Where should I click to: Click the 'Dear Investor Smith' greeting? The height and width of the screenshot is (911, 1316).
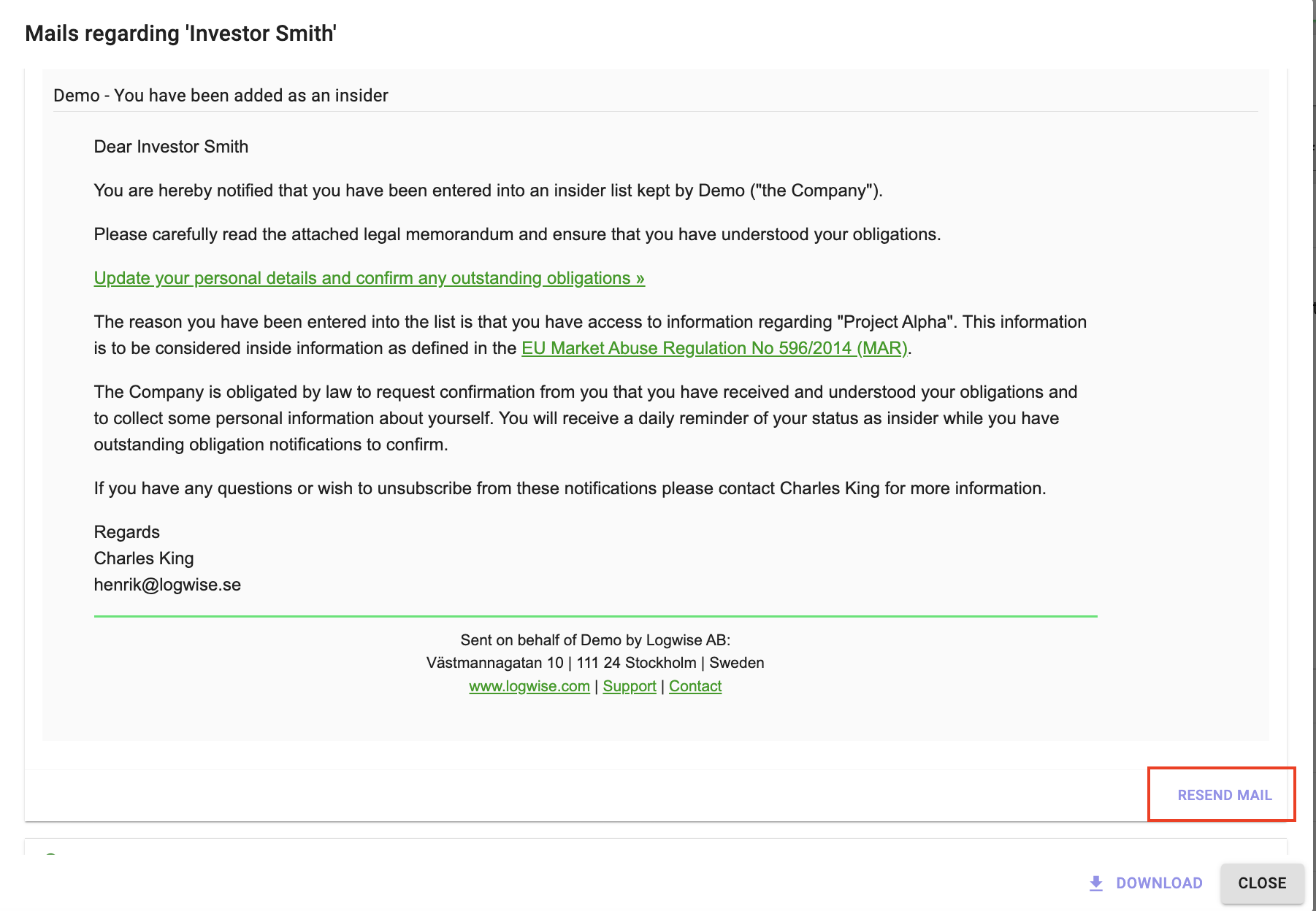tap(171, 147)
